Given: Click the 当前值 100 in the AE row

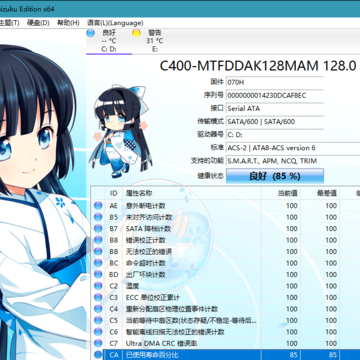Looking at the screenshot, I should coord(292,206).
